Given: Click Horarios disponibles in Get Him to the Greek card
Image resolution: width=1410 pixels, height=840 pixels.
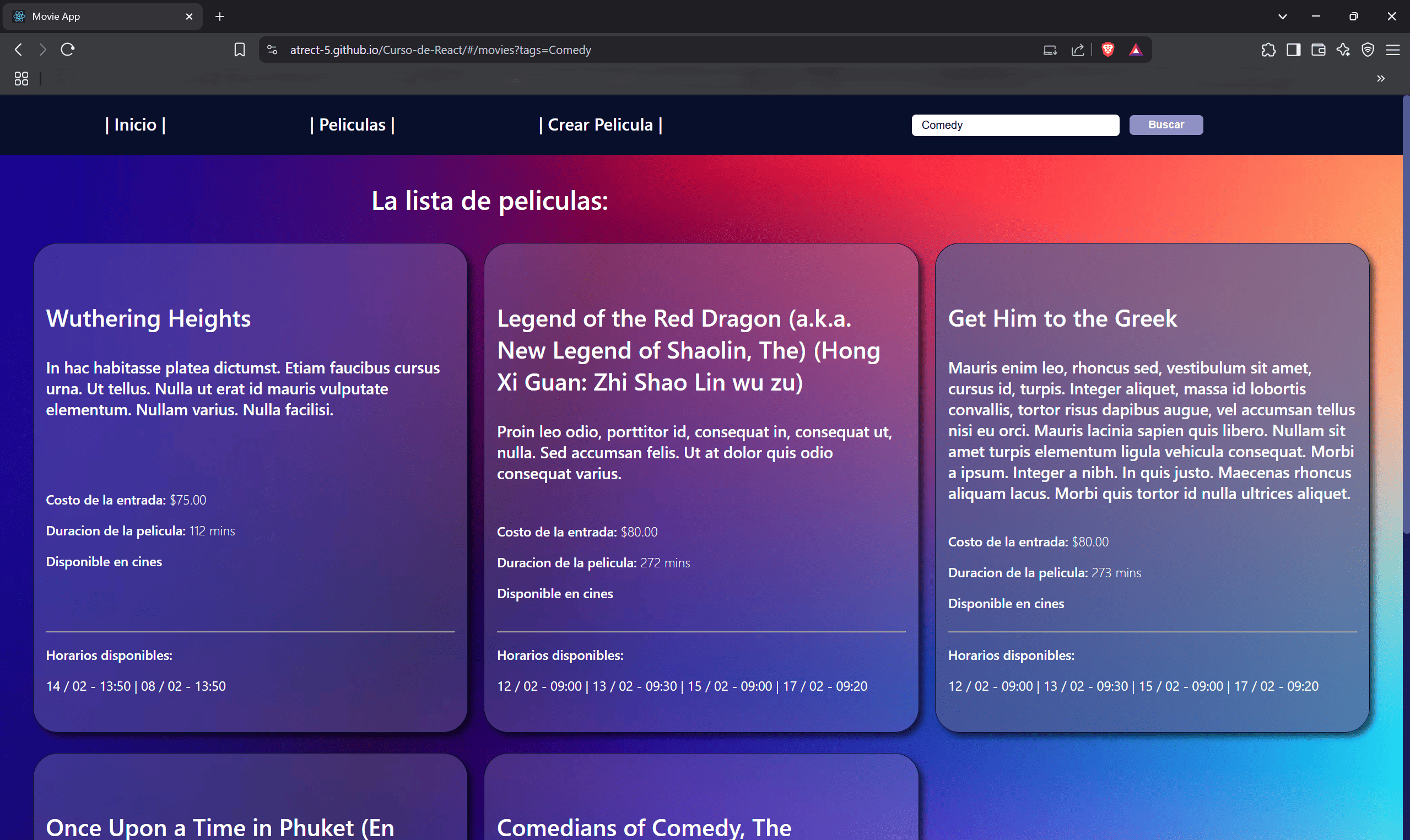Looking at the screenshot, I should 1011,655.
